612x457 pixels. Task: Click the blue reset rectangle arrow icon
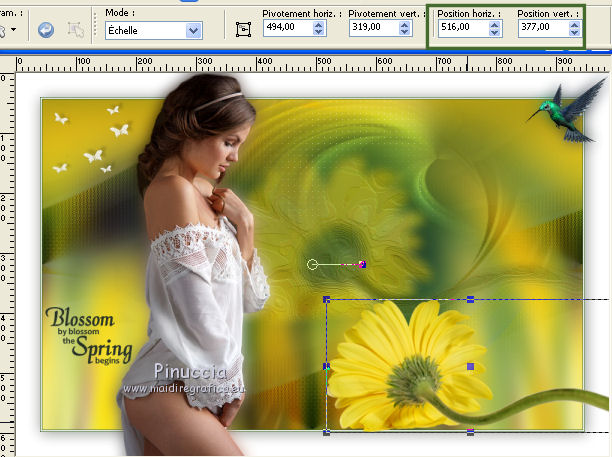coord(46,30)
